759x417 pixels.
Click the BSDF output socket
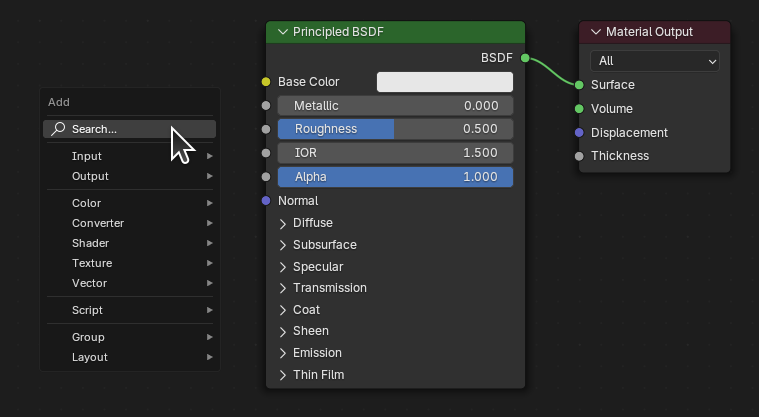[525, 59]
